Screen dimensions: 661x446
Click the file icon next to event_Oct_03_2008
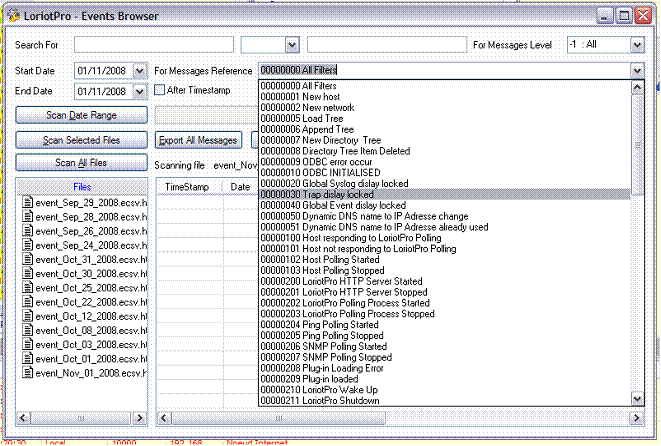tap(27, 344)
